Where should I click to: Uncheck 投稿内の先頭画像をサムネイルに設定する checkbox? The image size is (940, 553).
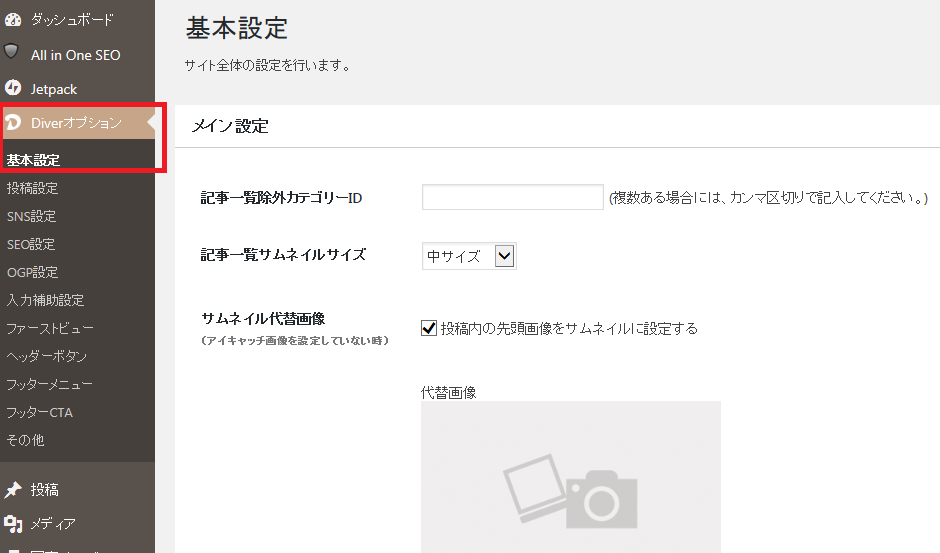[x=429, y=328]
